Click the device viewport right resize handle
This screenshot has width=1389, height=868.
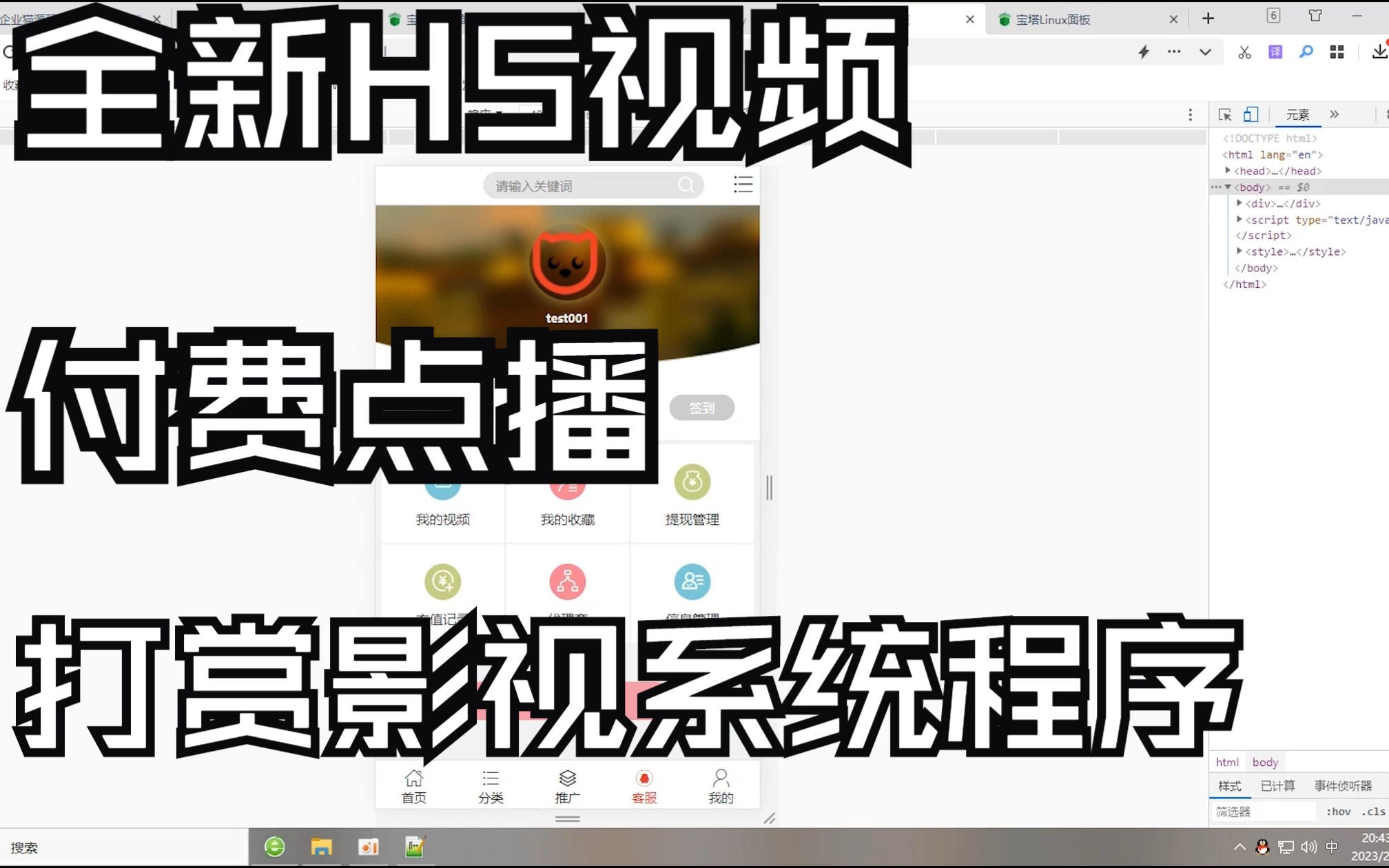769,488
